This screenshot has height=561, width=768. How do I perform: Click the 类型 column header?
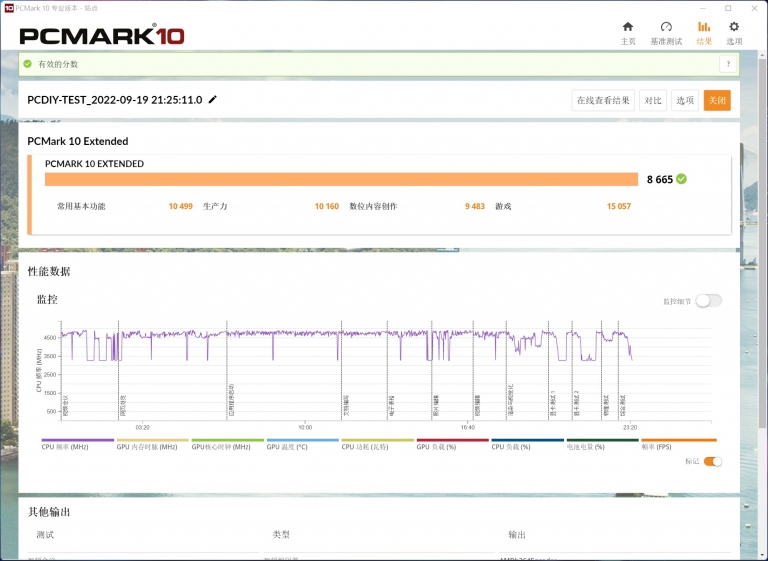281,535
